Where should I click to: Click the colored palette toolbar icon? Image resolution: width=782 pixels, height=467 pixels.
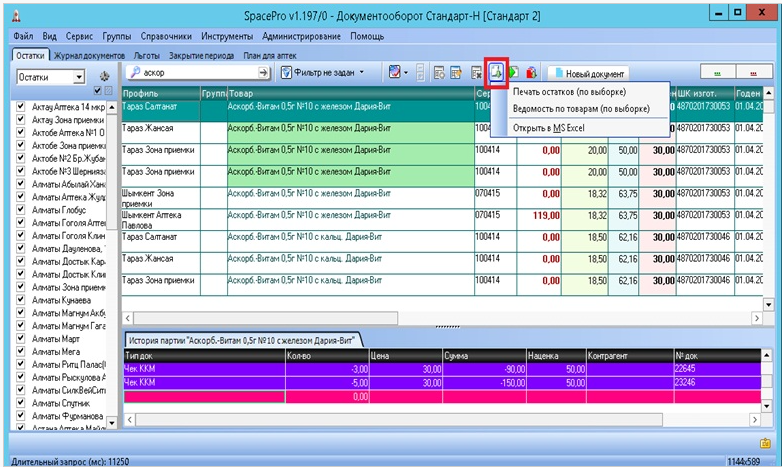click(x=394, y=72)
